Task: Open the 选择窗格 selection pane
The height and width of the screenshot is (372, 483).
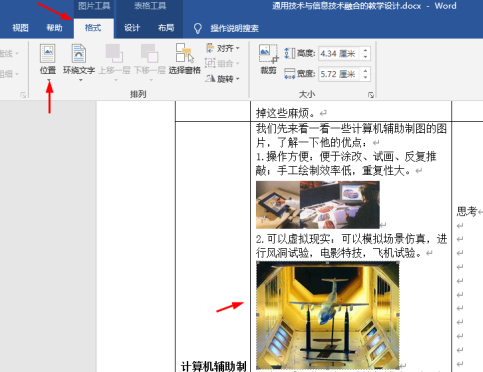Action: click(x=184, y=58)
